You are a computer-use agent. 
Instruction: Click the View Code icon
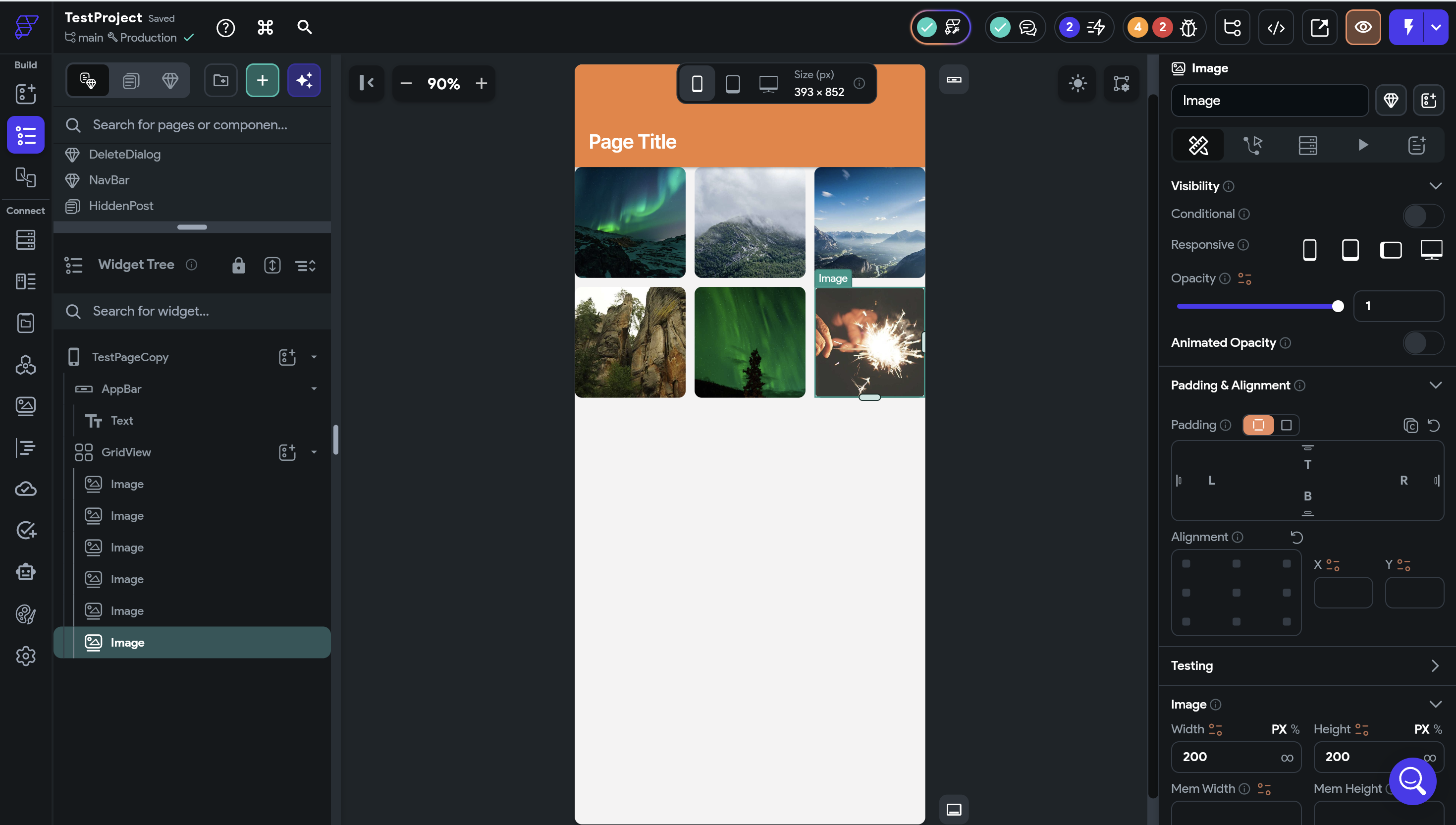pyautogui.click(x=1275, y=27)
